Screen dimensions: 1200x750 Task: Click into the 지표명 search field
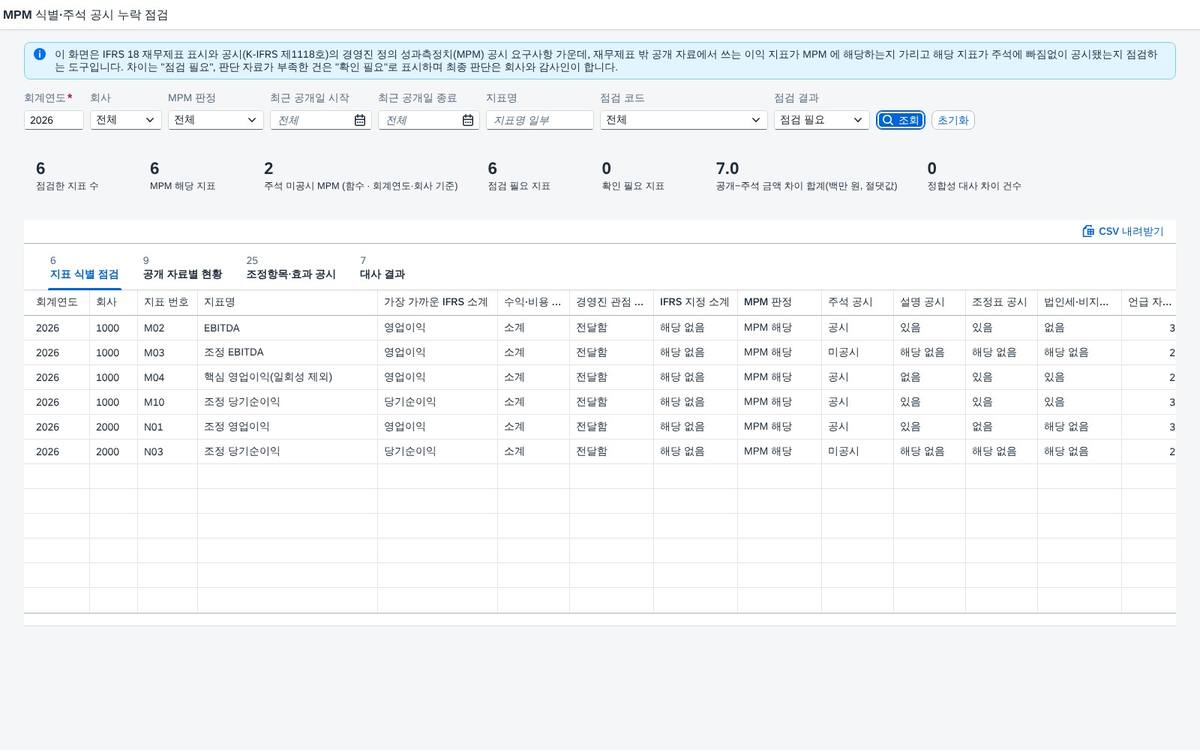click(540, 120)
